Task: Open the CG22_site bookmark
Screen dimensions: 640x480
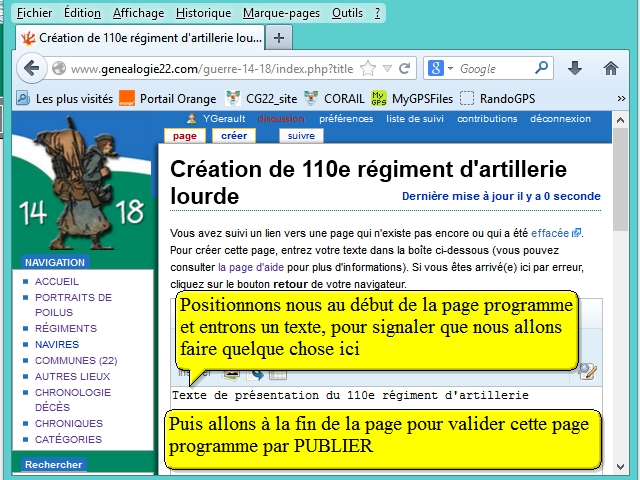Action: 261,98
